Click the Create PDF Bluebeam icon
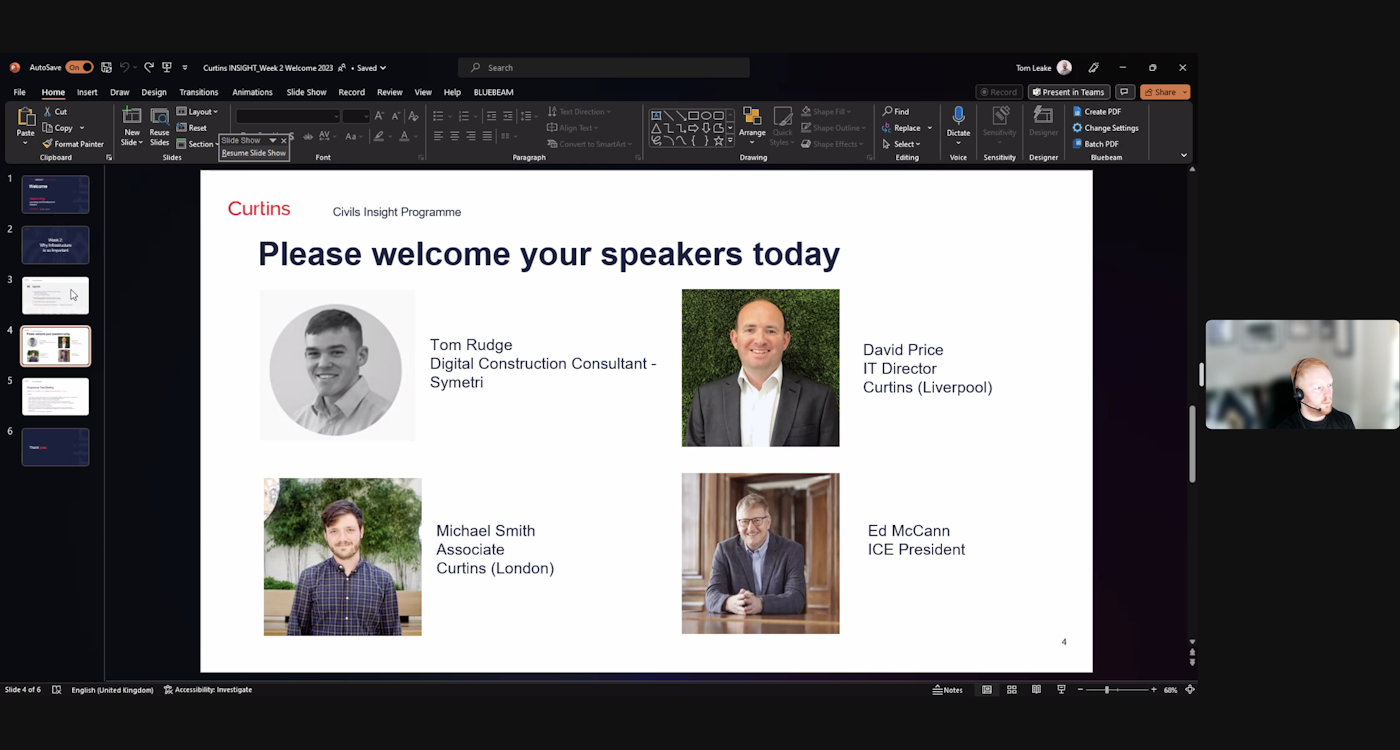1400x750 pixels. click(x=1077, y=112)
